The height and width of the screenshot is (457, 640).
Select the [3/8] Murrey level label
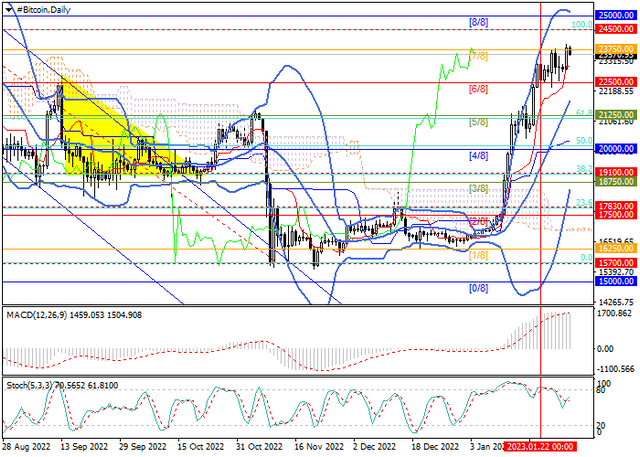(x=478, y=189)
